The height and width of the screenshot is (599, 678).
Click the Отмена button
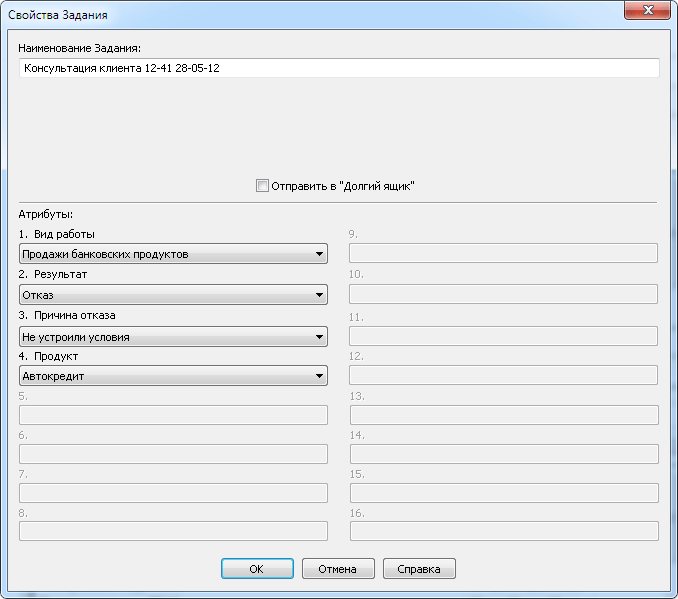tap(338, 569)
